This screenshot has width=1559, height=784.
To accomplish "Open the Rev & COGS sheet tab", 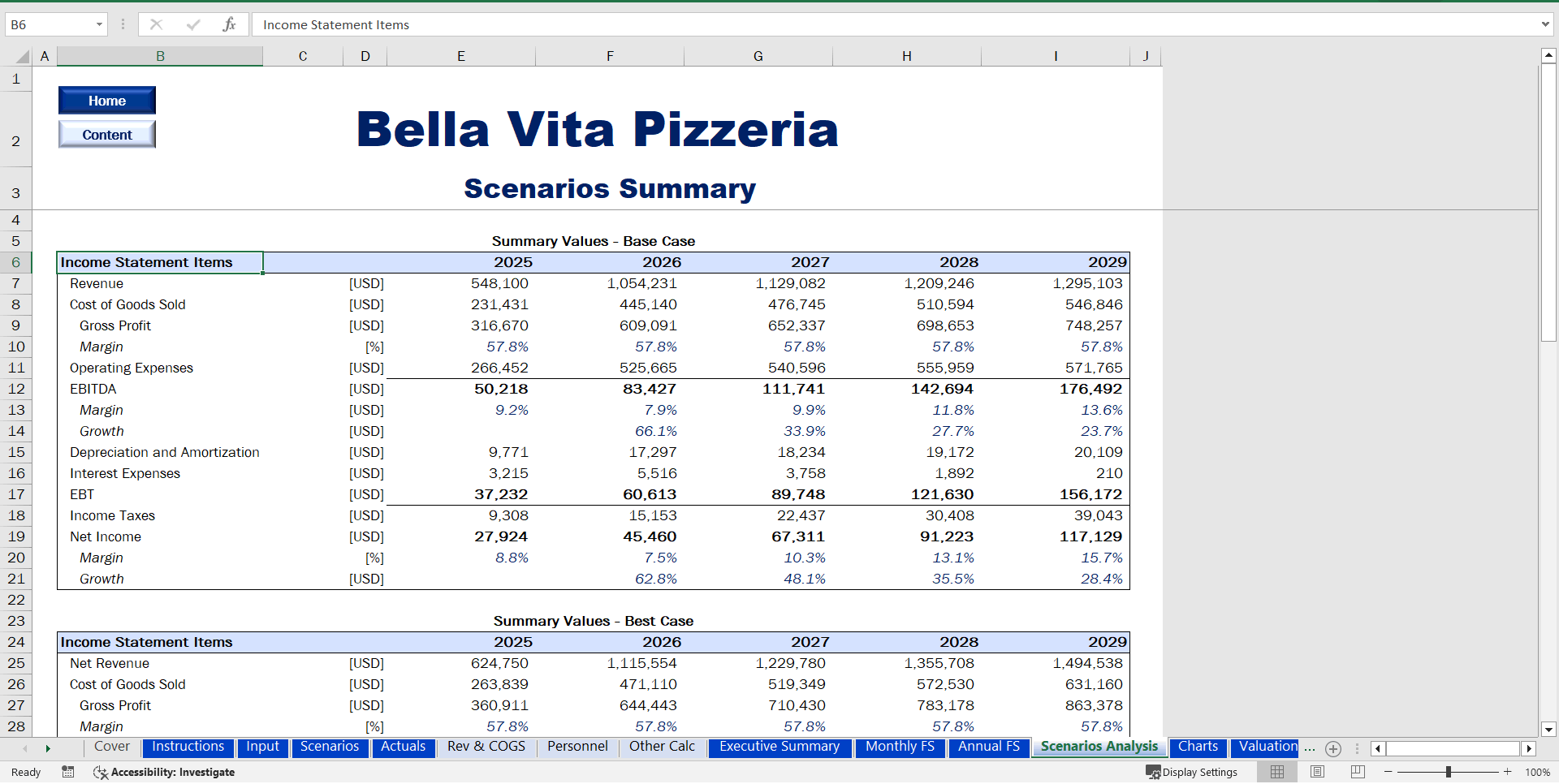I will (486, 747).
